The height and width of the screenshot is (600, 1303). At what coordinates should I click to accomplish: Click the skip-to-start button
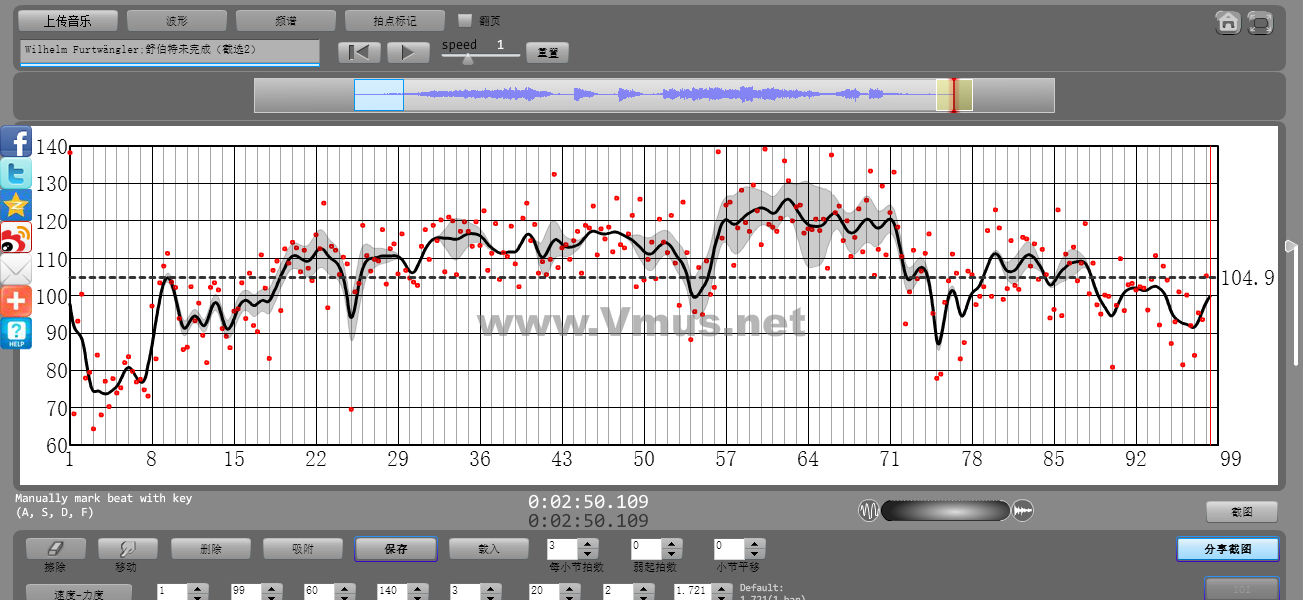click(359, 52)
